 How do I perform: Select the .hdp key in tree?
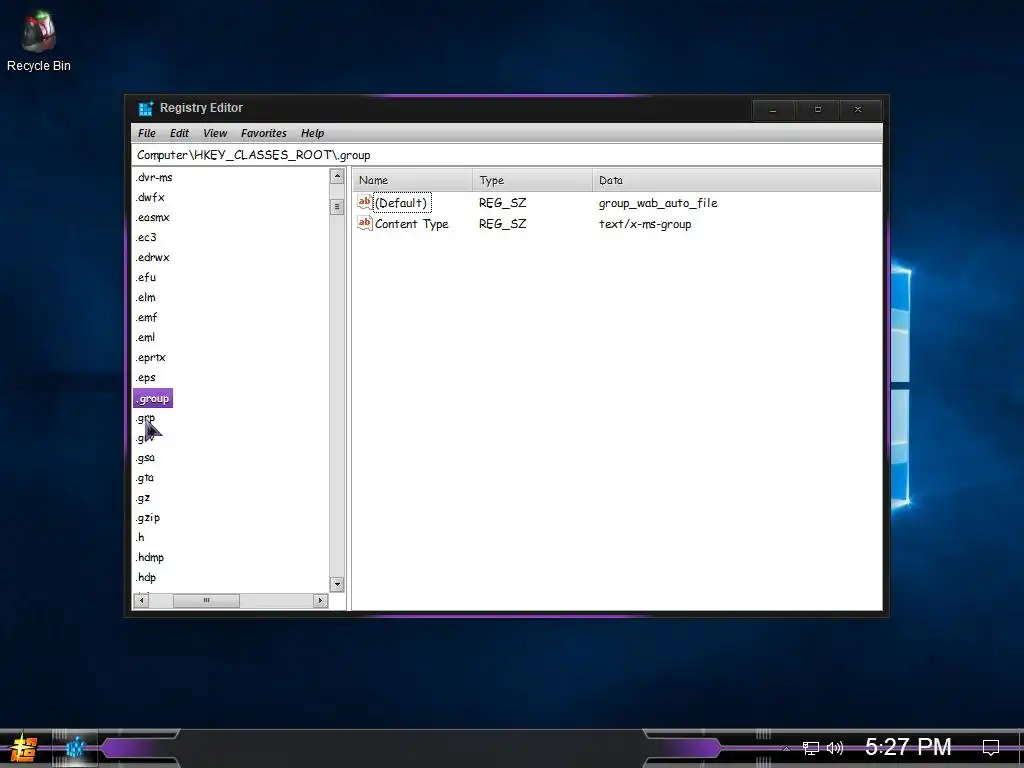point(146,577)
